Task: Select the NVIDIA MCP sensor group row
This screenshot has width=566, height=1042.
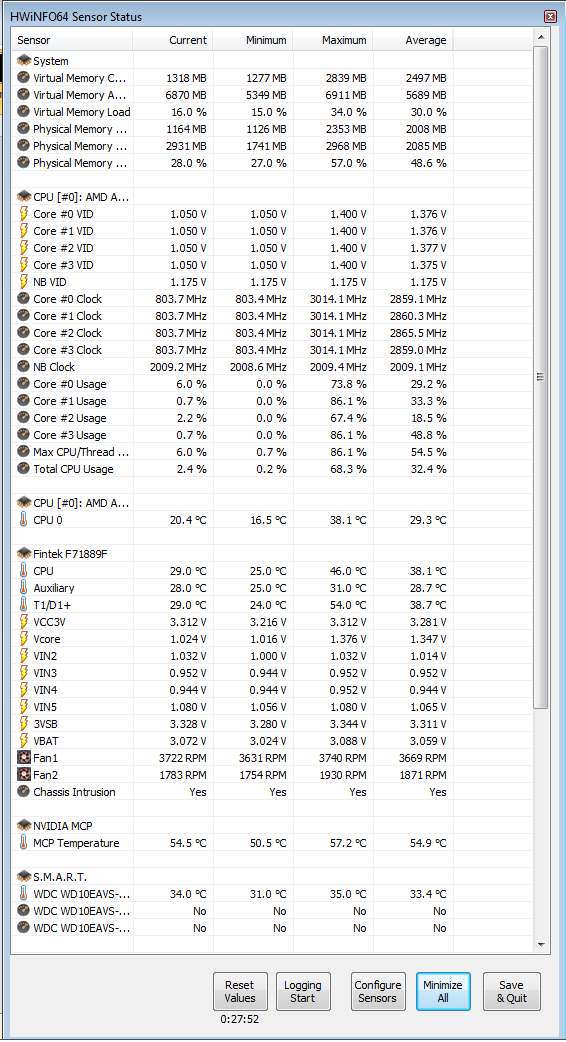Action: click(x=272, y=825)
